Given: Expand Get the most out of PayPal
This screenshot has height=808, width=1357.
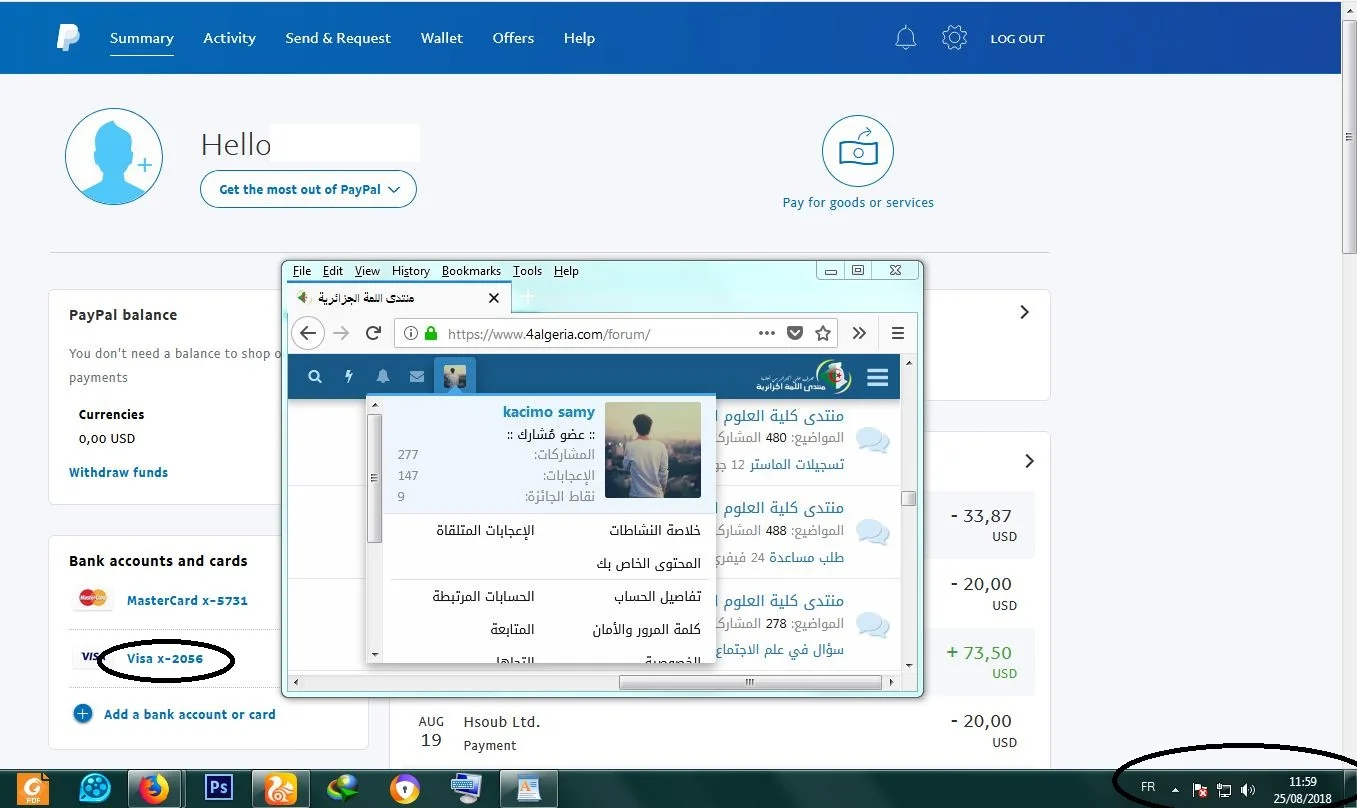Looking at the screenshot, I should [x=308, y=189].
